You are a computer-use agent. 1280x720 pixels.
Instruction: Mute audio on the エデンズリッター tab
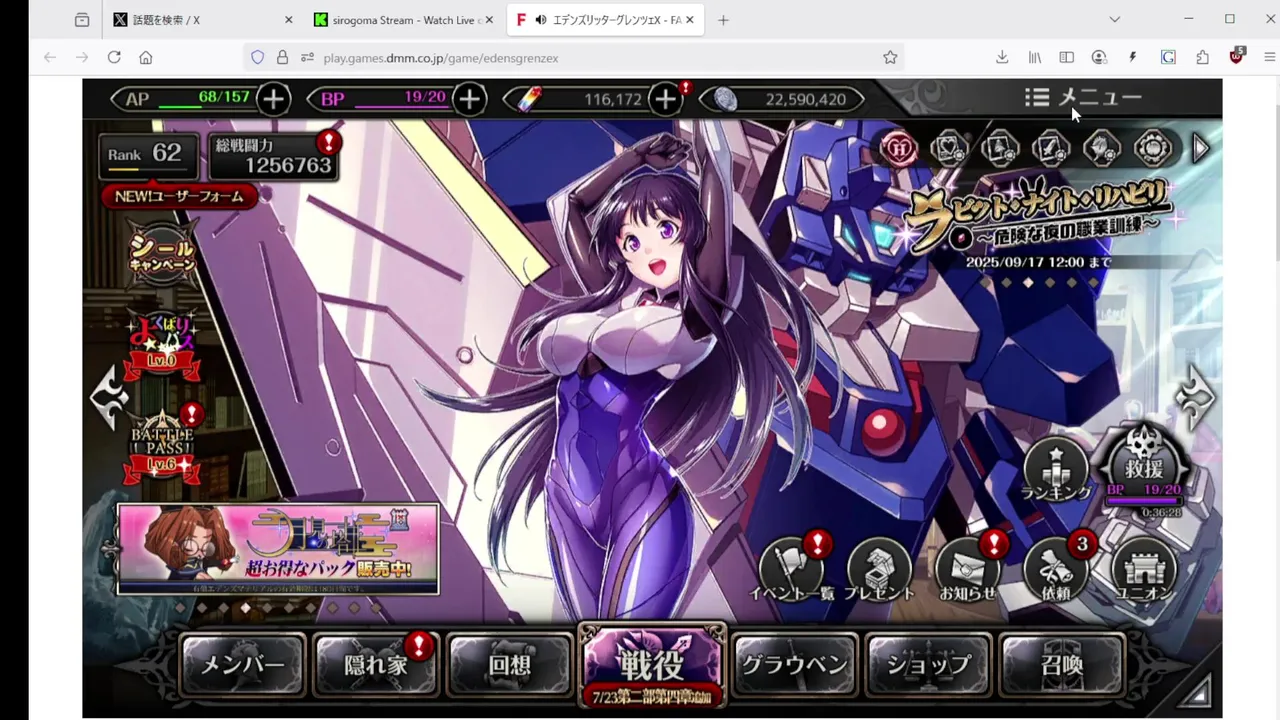541,20
